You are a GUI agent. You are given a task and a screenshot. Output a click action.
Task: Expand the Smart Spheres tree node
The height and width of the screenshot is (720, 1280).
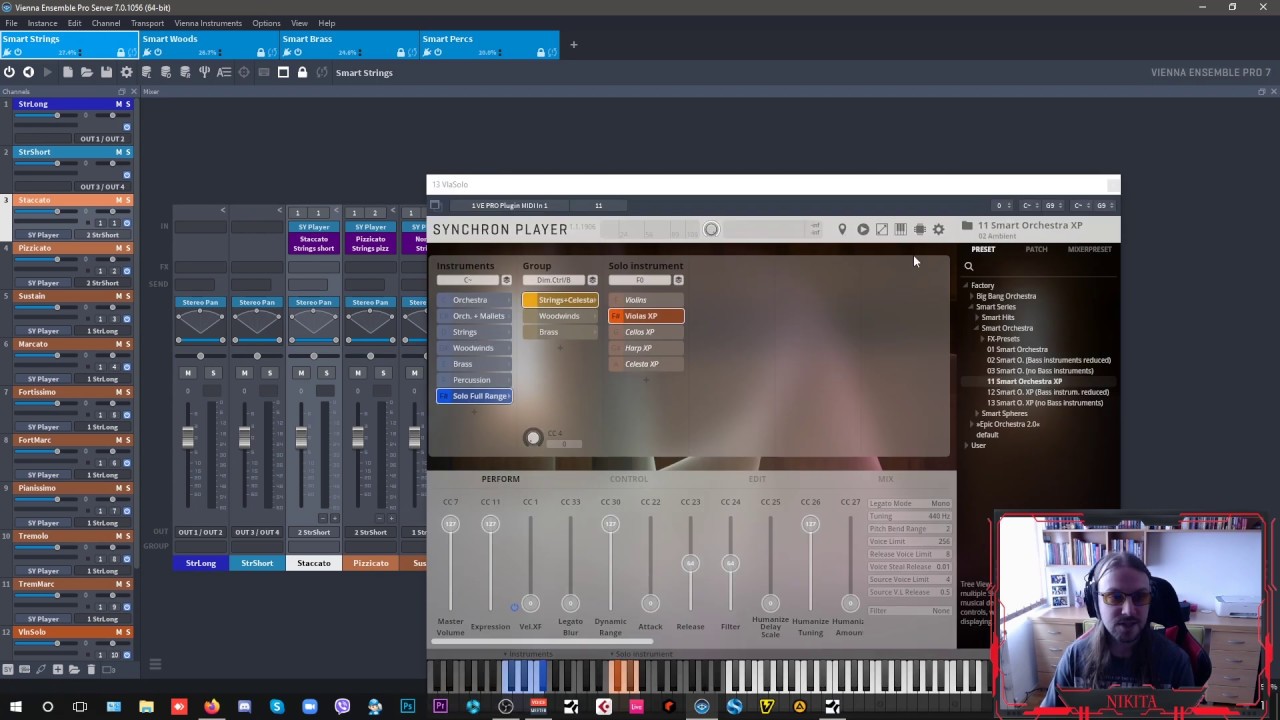tap(977, 413)
